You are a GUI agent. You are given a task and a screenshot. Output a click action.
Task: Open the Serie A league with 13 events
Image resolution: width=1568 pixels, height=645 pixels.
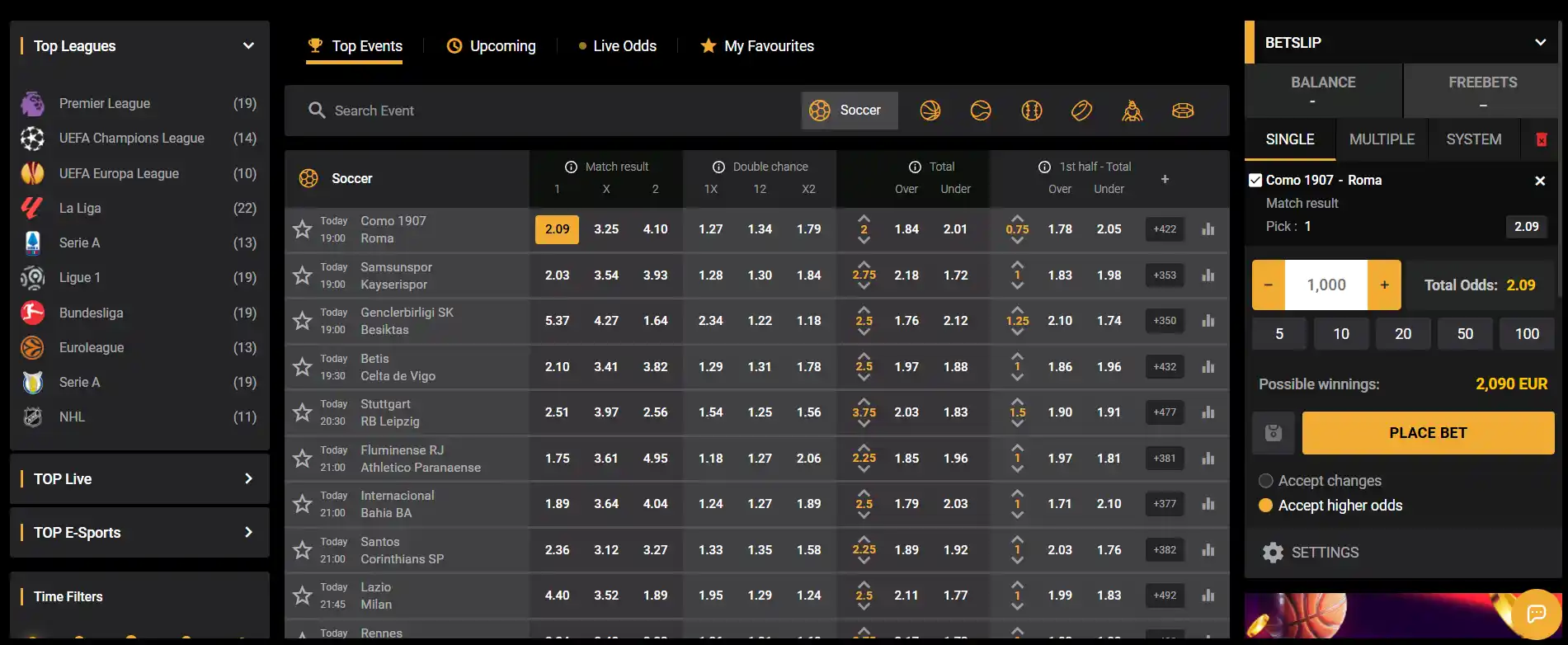139,242
